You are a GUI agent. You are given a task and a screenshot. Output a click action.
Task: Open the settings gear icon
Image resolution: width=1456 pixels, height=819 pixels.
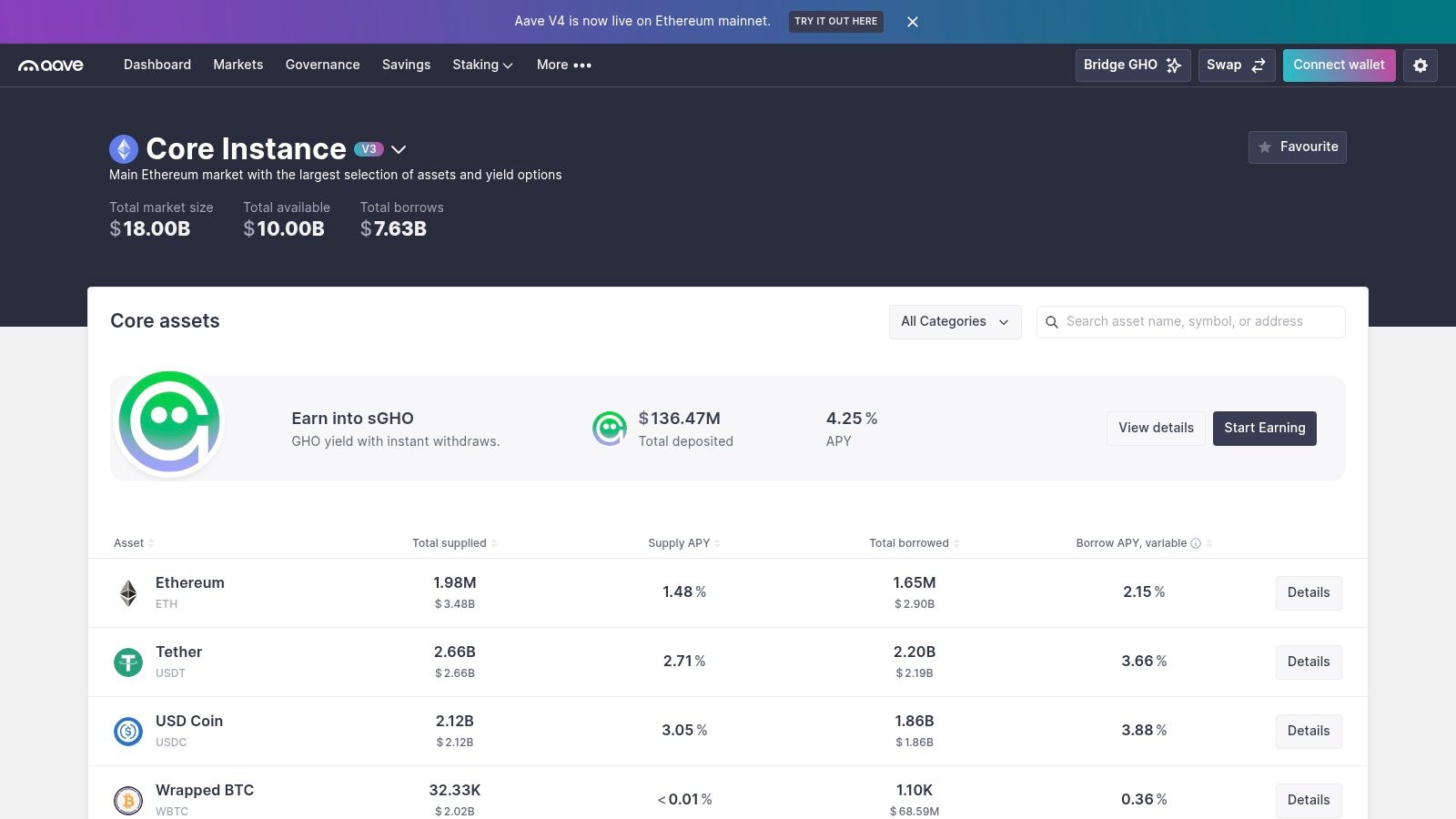tap(1421, 66)
